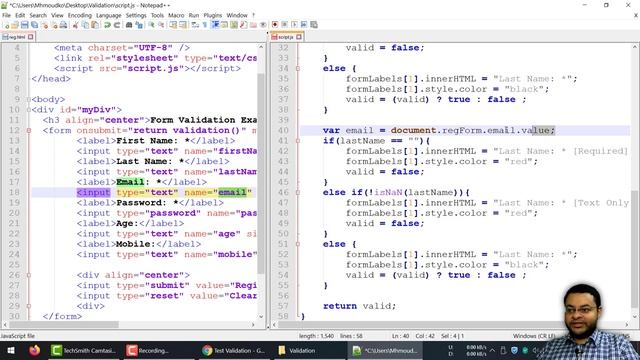Redo the last edit from toolbar
This screenshot has height=360, width=640.
117,25
